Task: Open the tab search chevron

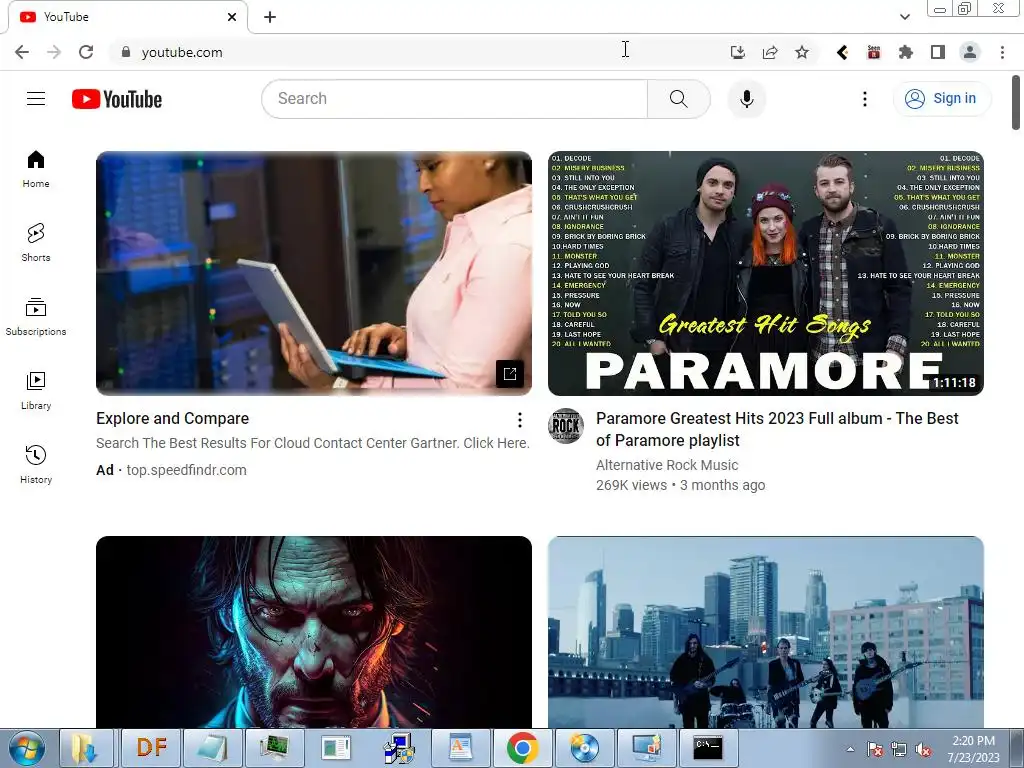Action: [x=904, y=17]
